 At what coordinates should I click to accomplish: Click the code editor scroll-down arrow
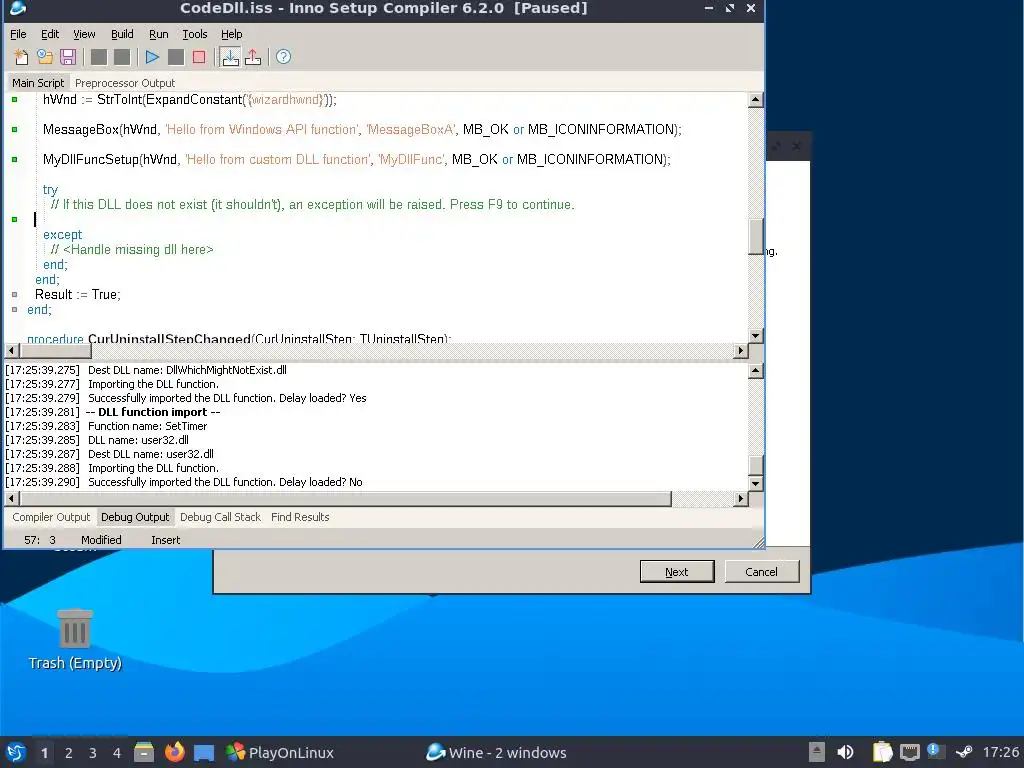[756, 336]
